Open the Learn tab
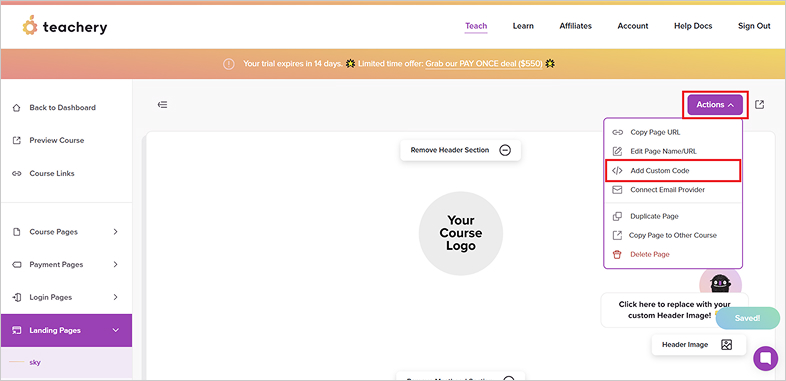 [523, 26]
